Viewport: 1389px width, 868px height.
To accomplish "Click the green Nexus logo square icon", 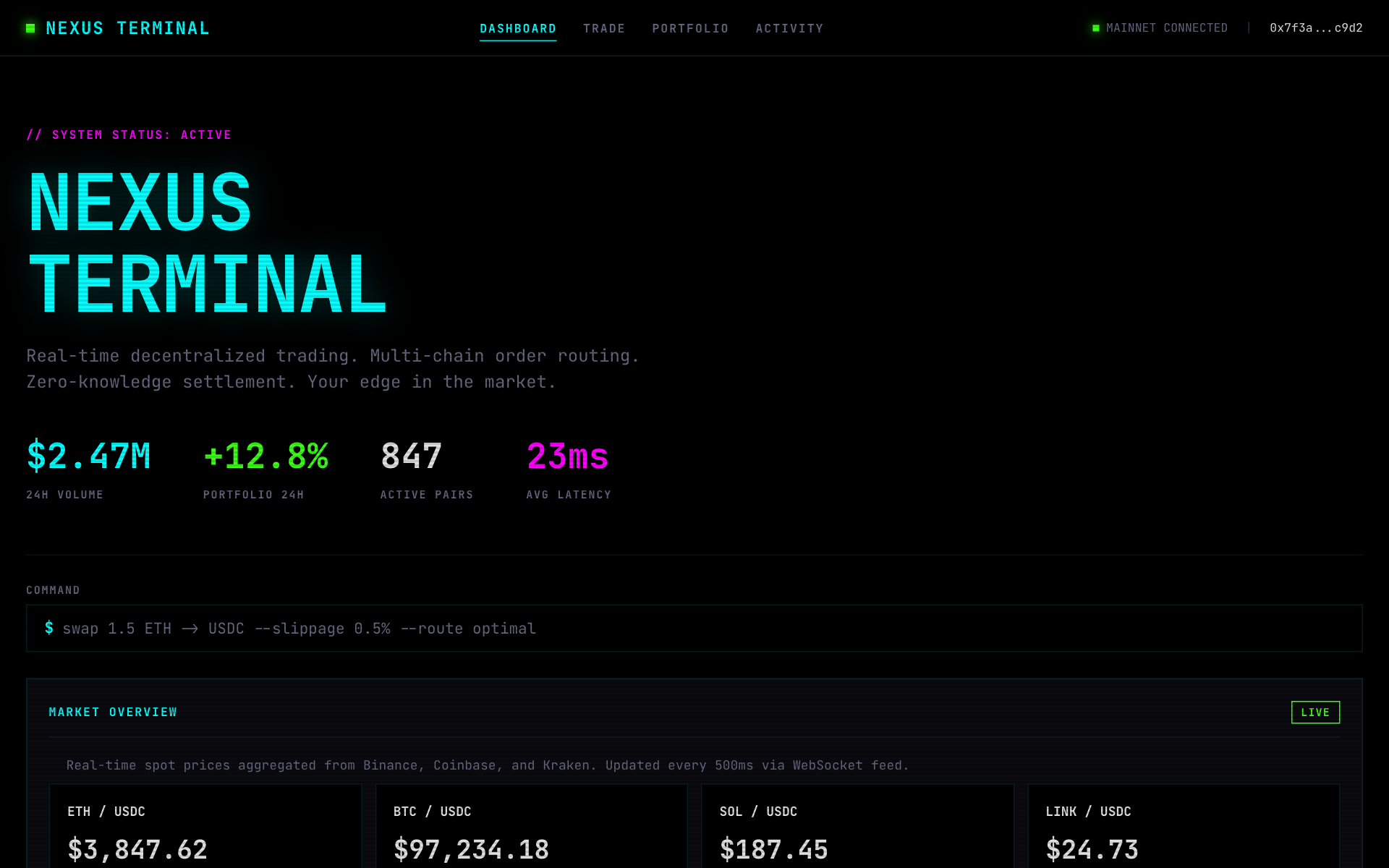I will [30, 28].
